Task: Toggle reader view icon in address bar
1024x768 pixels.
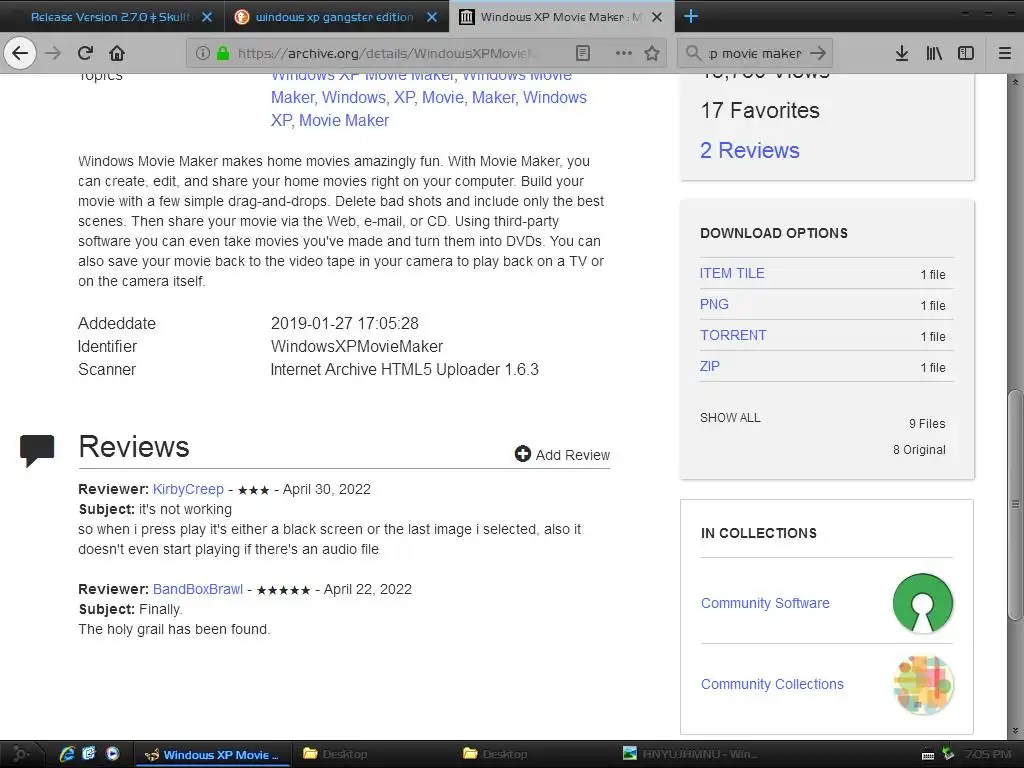Action: tap(583, 53)
